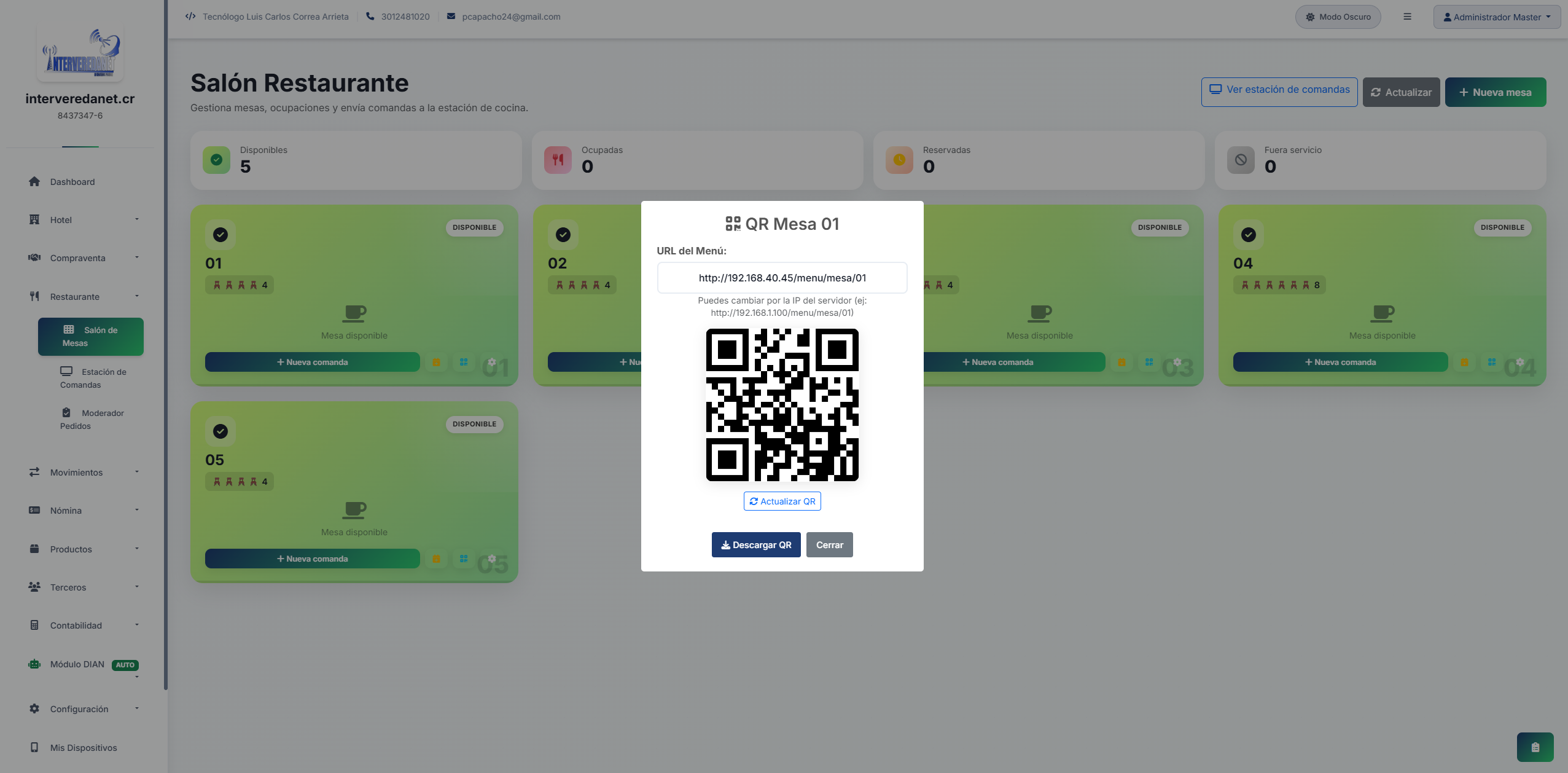Click the QR icon on table 01 card
The width and height of the screenshot is (1568, 773).
click(464, 362)
